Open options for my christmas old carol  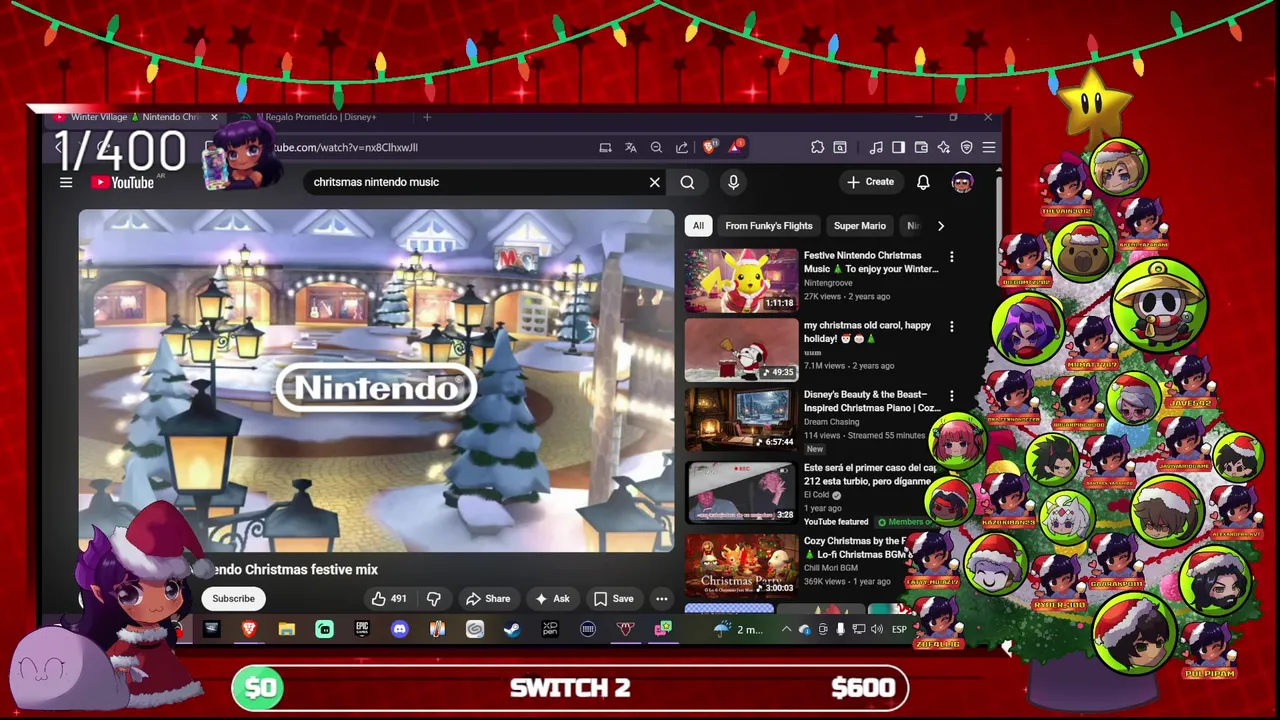[x=952, y=327]
